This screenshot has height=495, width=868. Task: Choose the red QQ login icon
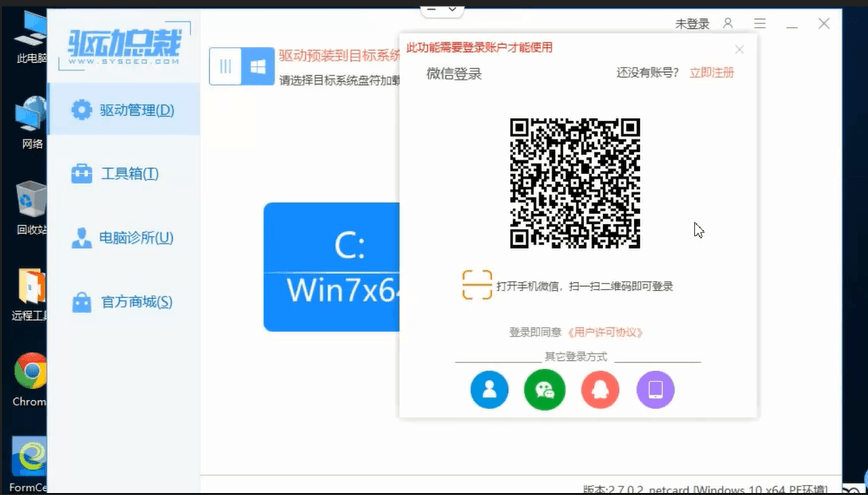click(600, 390)
